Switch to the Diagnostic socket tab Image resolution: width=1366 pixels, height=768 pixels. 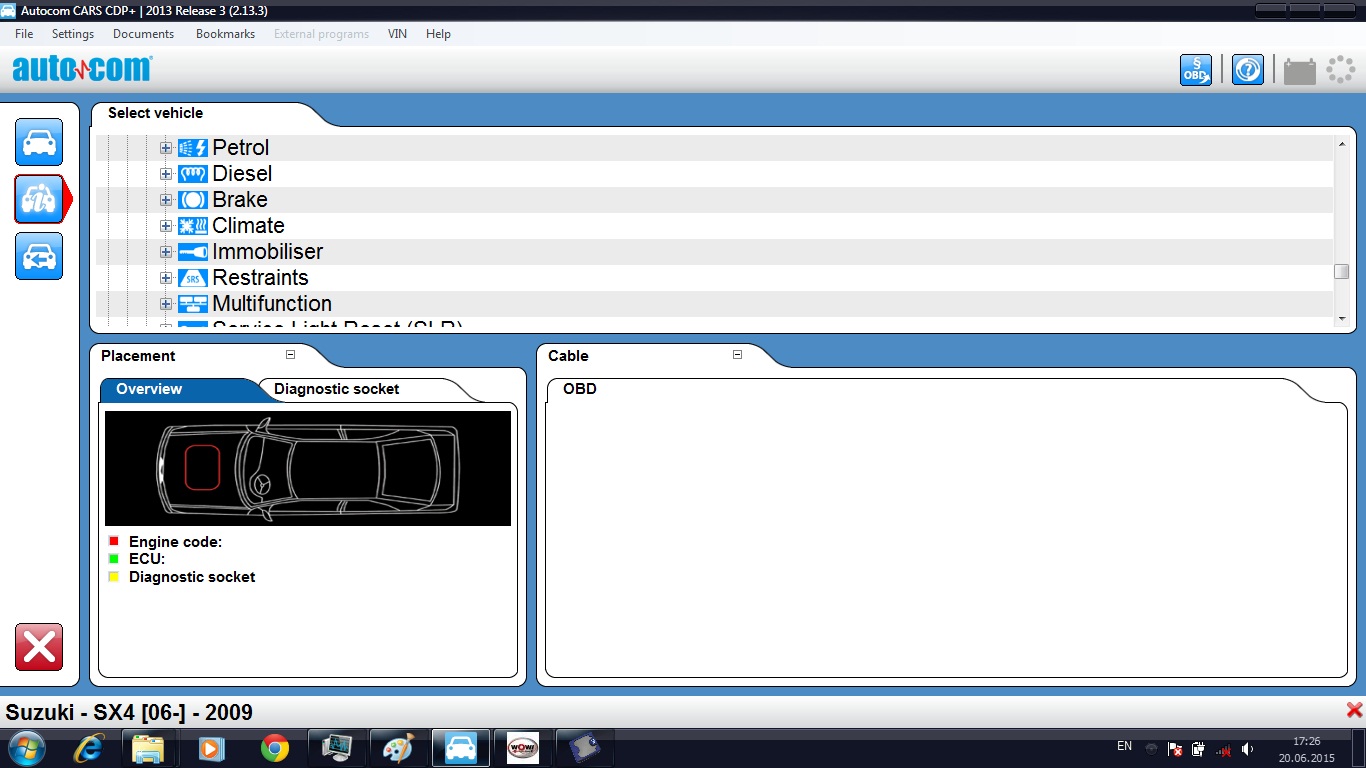[x=336, y=389]
